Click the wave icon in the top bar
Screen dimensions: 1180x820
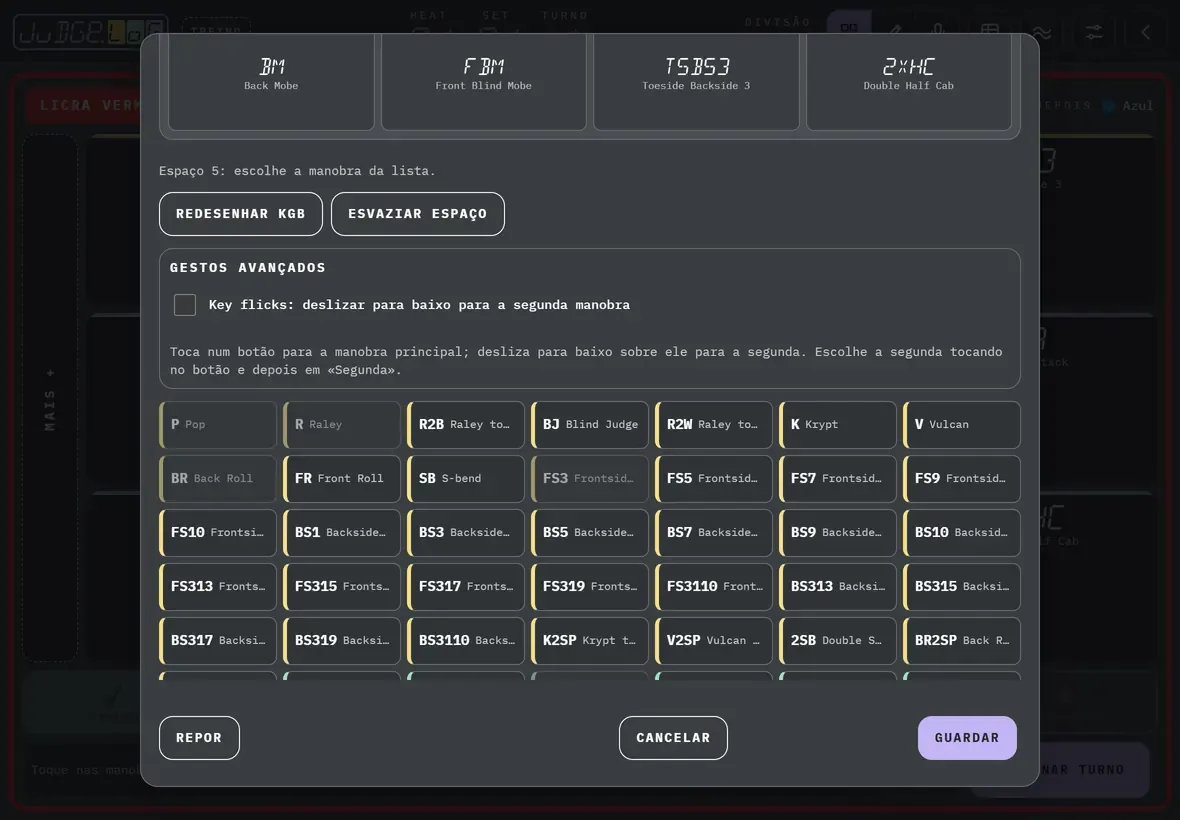(x=1042, y=32)
